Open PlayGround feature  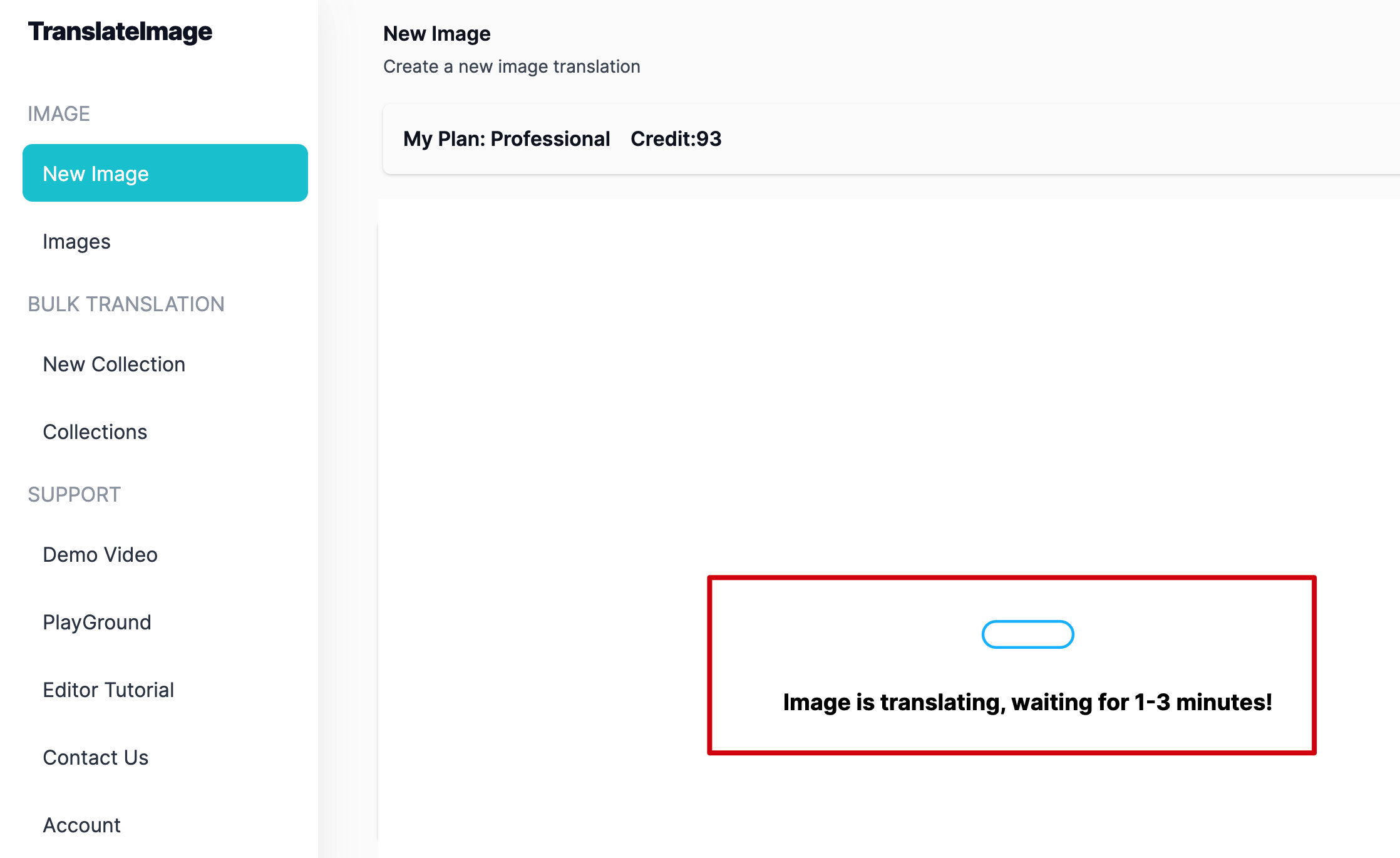(98, 621)
